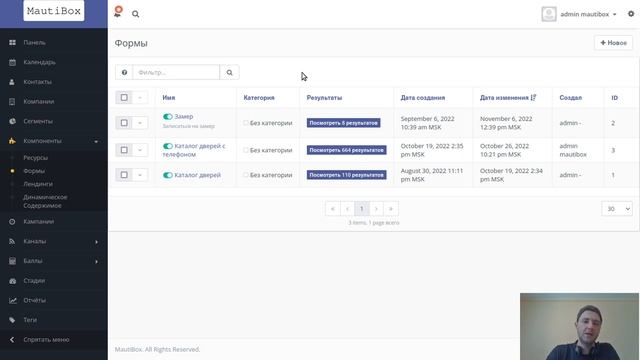Open the settings gear icon

coord(631,14)
